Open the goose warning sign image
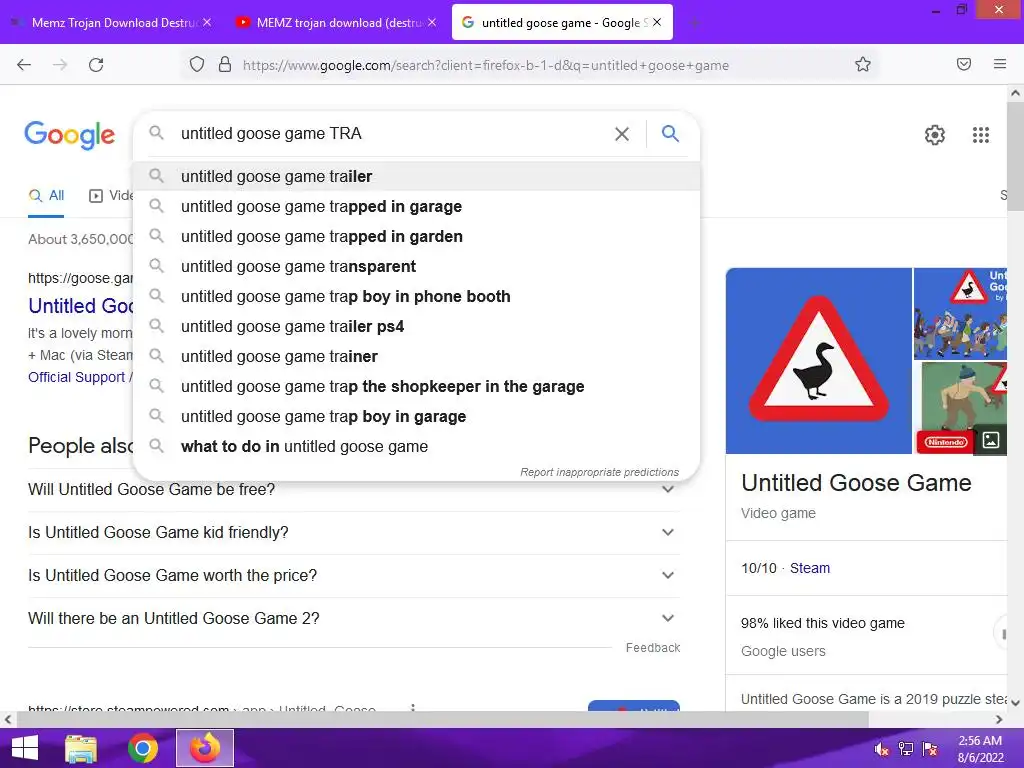This screenshot has width=1024, height=768. coord(819,360)
